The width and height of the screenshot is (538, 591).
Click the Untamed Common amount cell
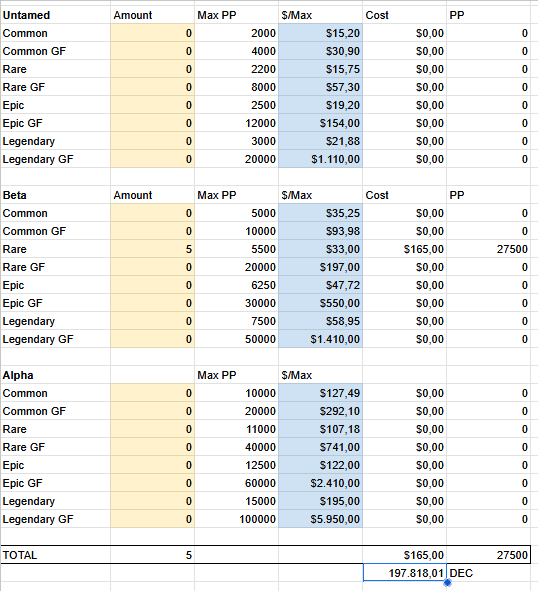[x=152, y=33]
